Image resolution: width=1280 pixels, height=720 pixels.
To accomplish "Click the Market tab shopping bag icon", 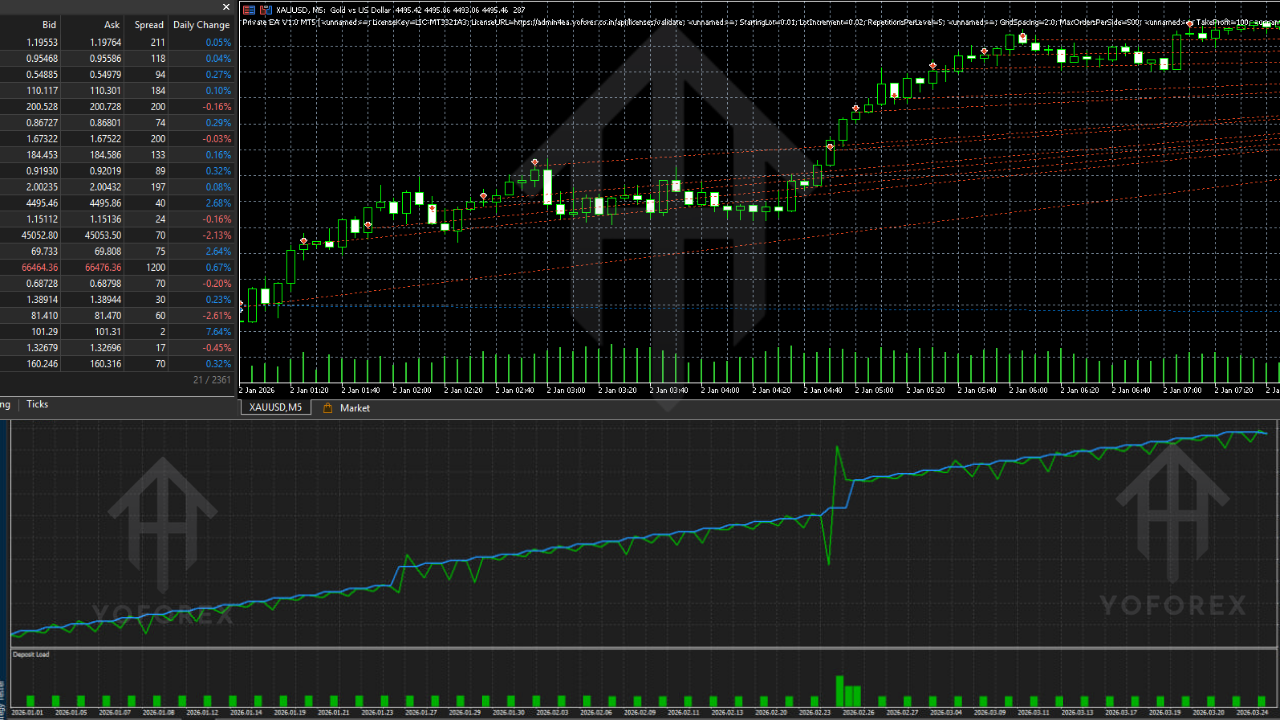I will pyautogui.click(x=328, y=408).
